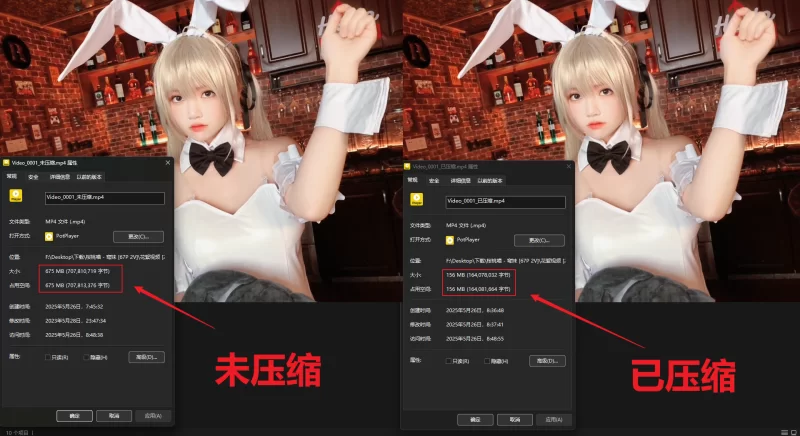This screenshot has height=436, width=800.
Task: Click the PotPlayer icon in the right properties dialog
Action: click(x=450, y=240)
